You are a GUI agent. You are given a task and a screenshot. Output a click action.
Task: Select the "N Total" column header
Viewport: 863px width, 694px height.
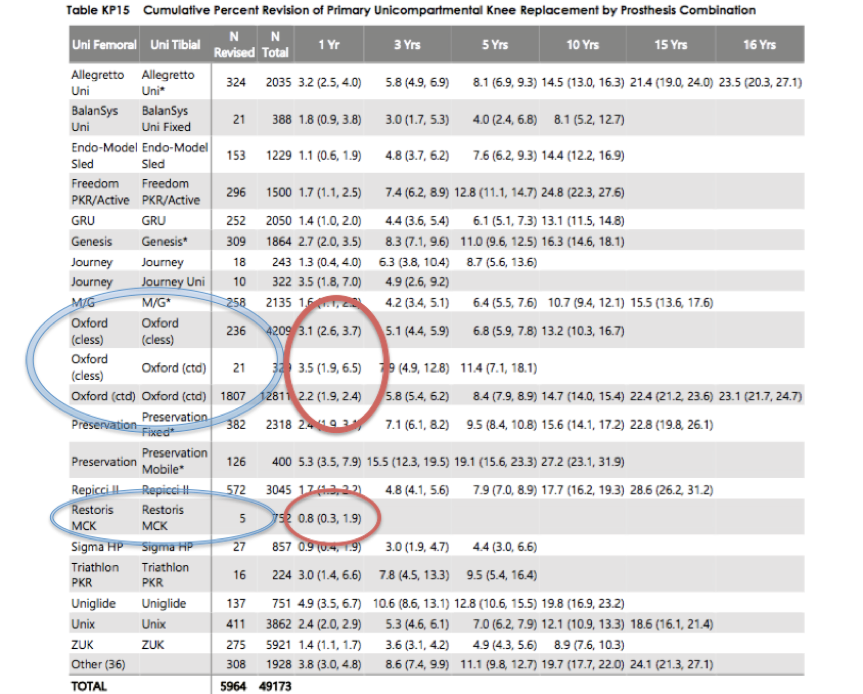point(275,45)
